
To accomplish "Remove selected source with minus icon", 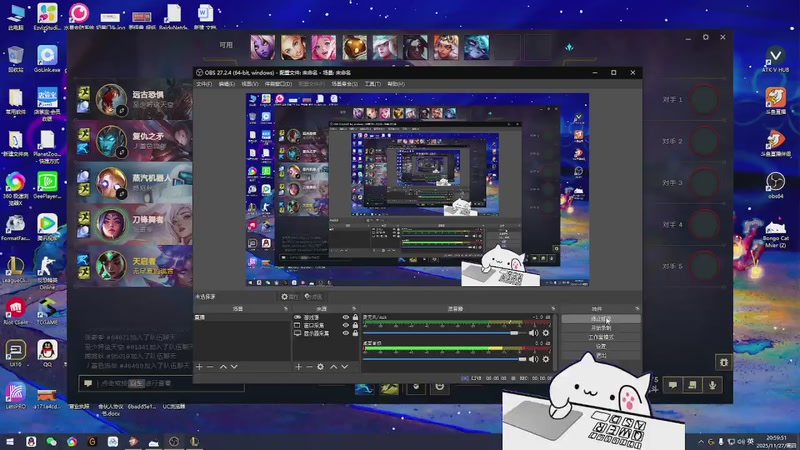I will pyautogui.click(x=309, y=366).
